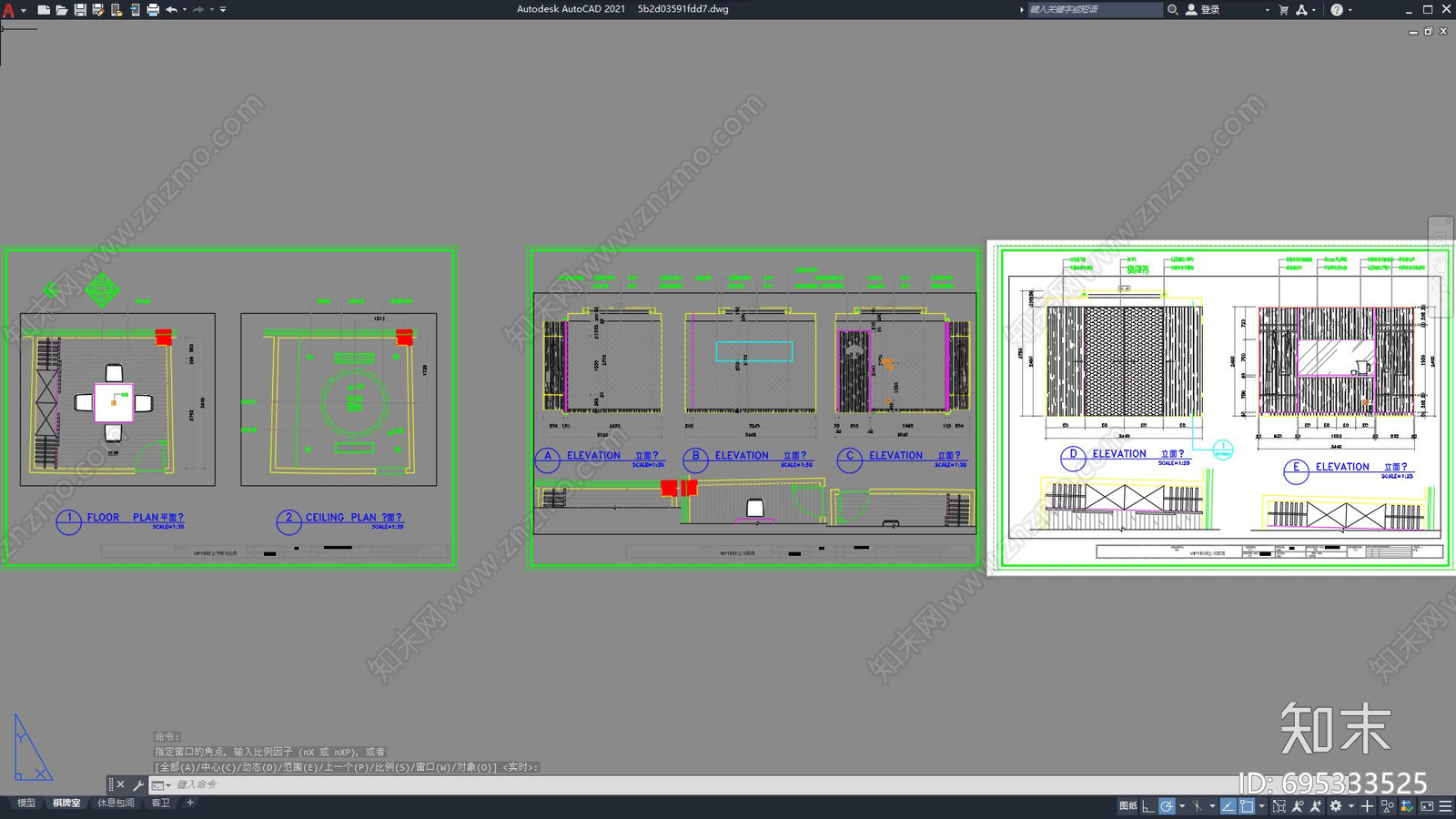Screen dimensions: 1456x819
Task: Click the 登录 sign-in button
Action: 1203,10
